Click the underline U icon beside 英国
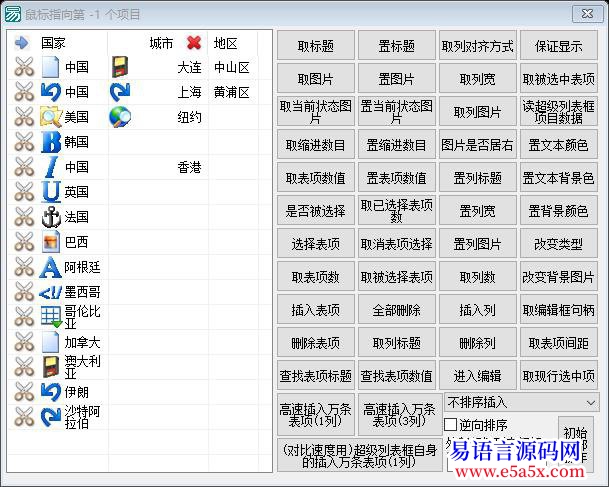The image size is (609, 487). click(51, 192)
